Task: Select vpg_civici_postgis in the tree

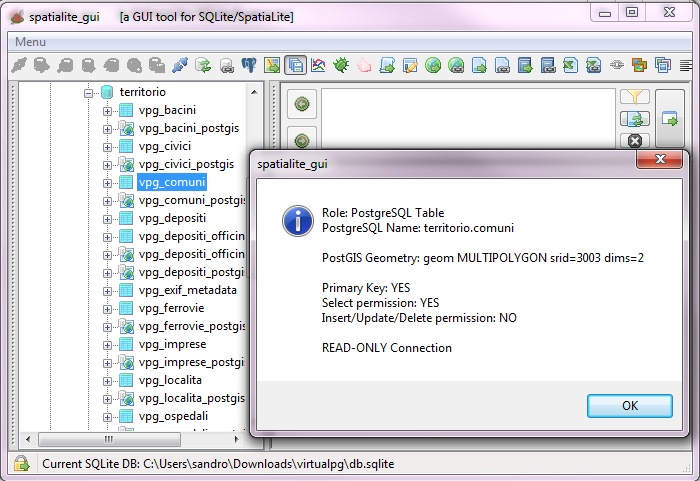Action: [x=186, y=164]
